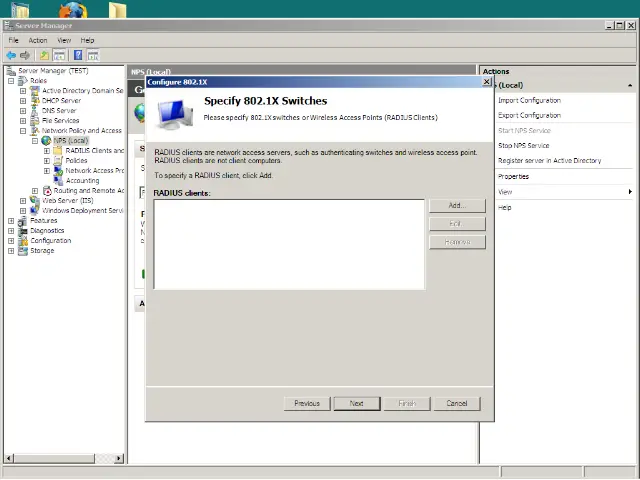This screenshot has width=640, height=480.
Task: Expand the Web Server (IIS) node
Action: pyautogui.click(x=23, y=201)
